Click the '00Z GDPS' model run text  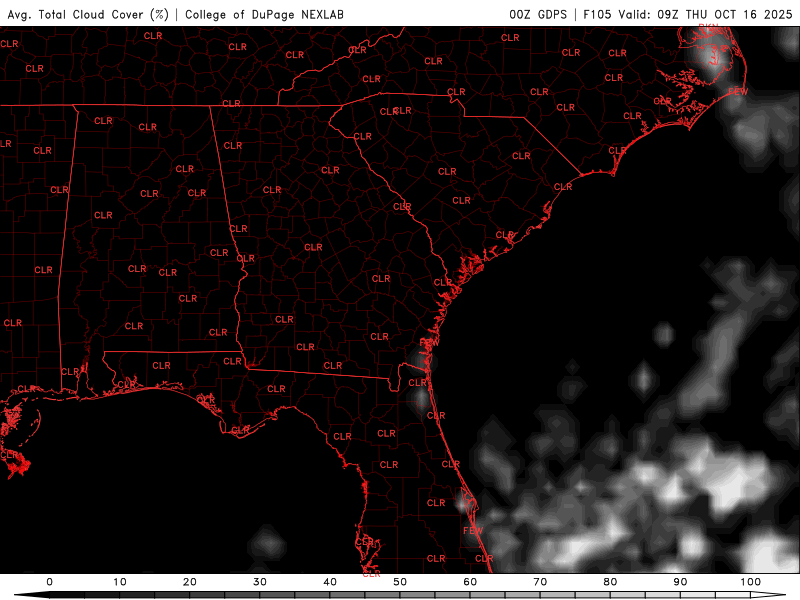coord(538,14)
